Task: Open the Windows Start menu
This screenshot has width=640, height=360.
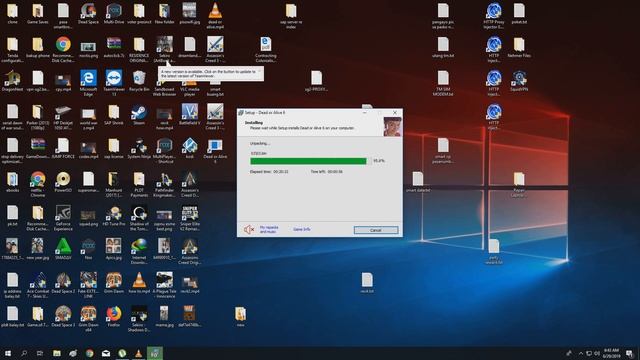Action: coord(8,353)
